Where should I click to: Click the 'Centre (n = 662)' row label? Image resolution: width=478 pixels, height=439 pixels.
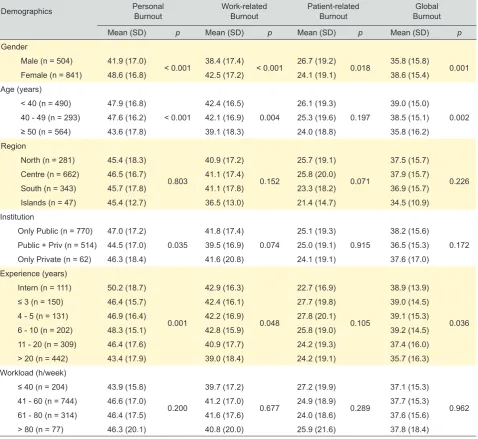(50, 174)
